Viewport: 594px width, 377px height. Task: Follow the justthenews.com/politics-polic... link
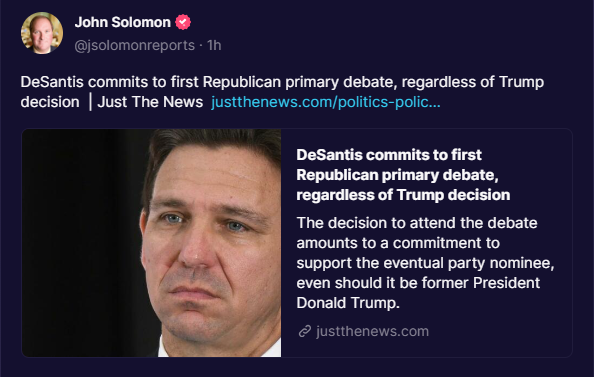pyautogui.click(x=326, y=102)
